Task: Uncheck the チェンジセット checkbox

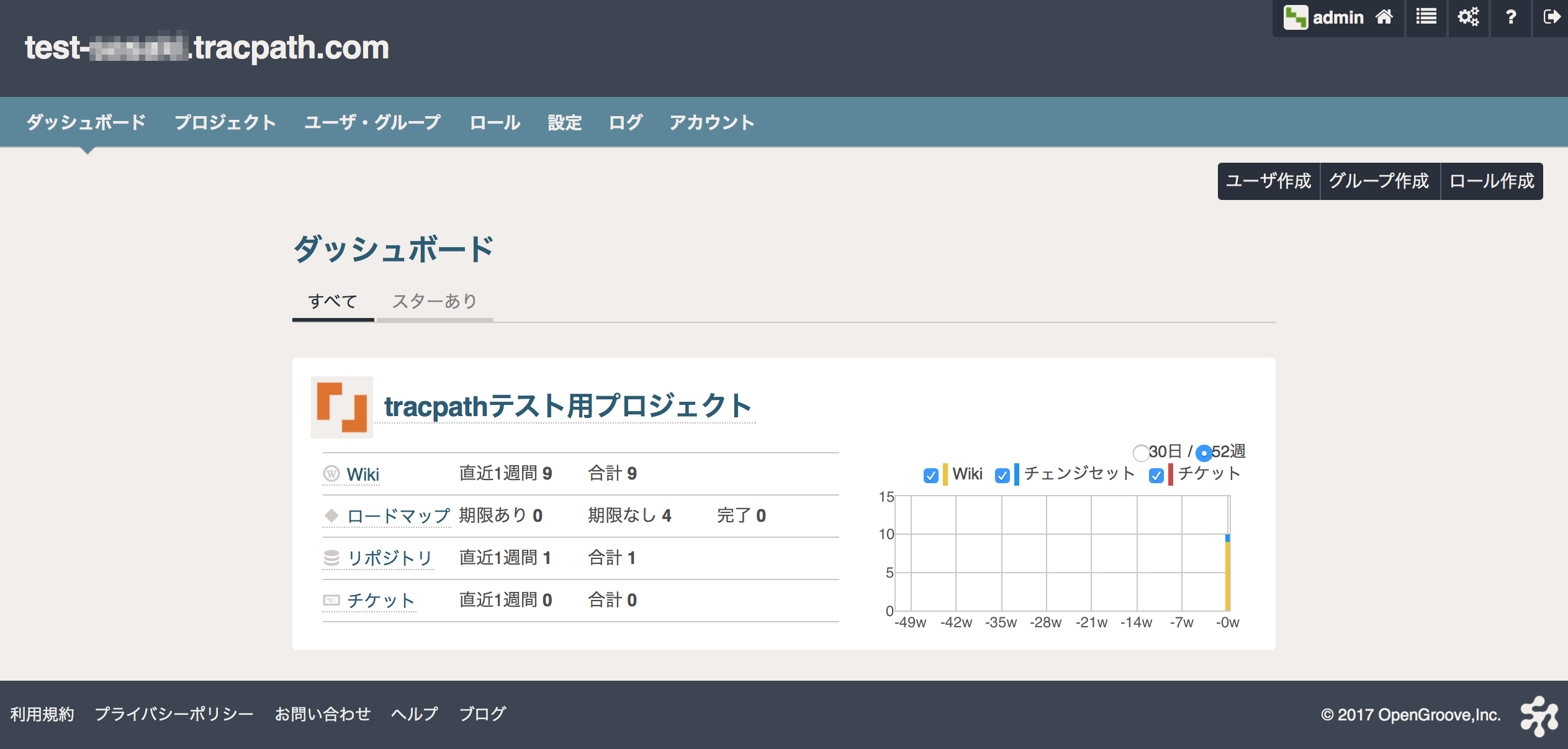Action: 1002,476
